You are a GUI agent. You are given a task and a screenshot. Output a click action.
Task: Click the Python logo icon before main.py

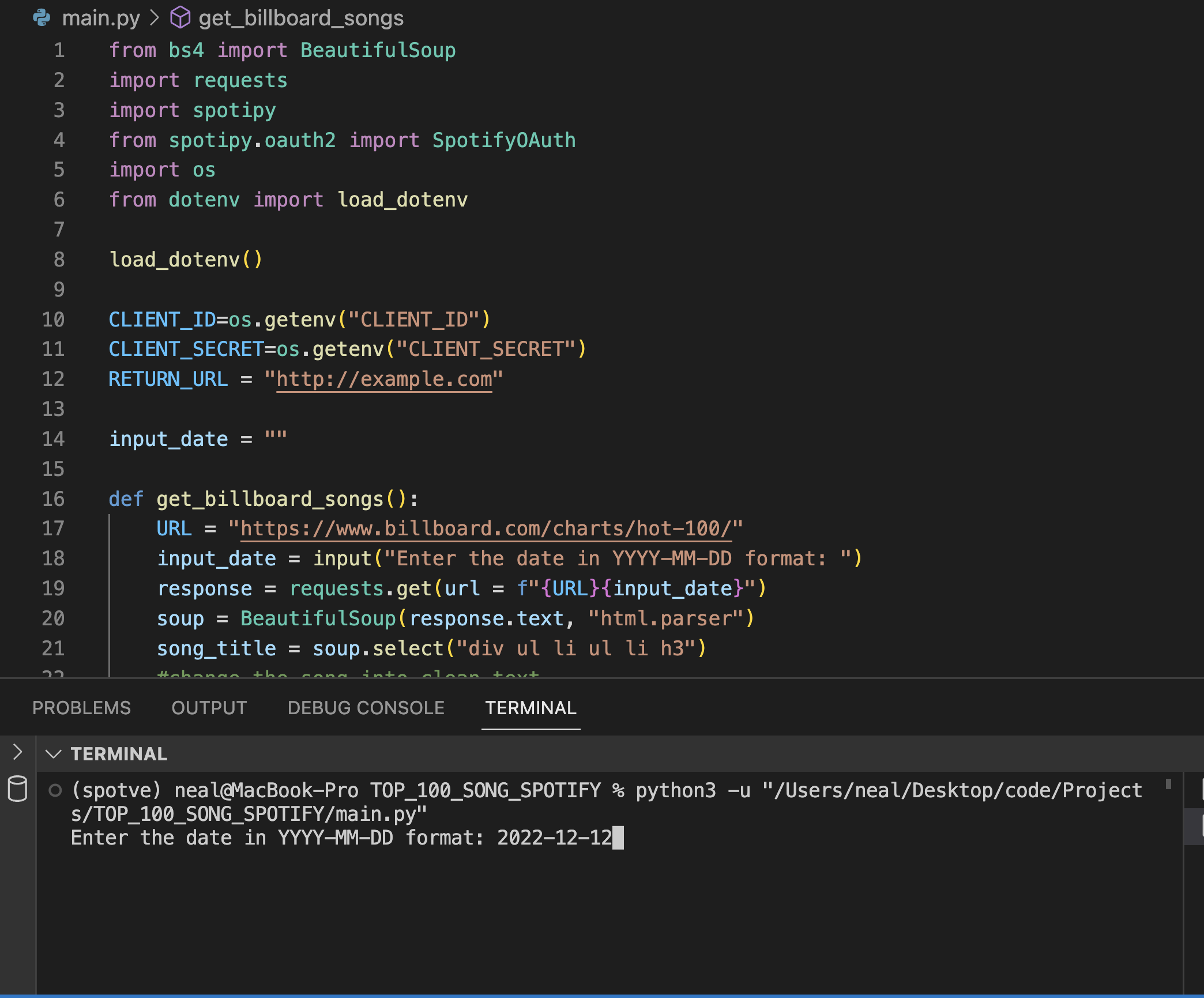42,17
